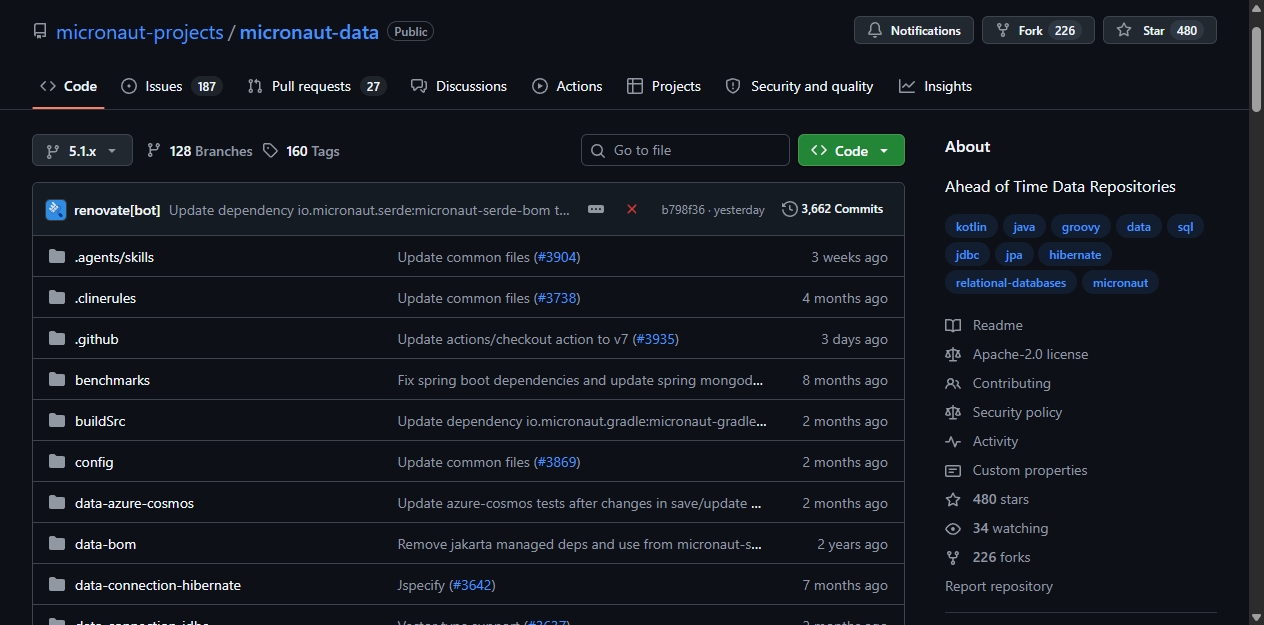Select the groovy topic tag
This screenshot has height=625, width=1264.
pos(1081,227)
